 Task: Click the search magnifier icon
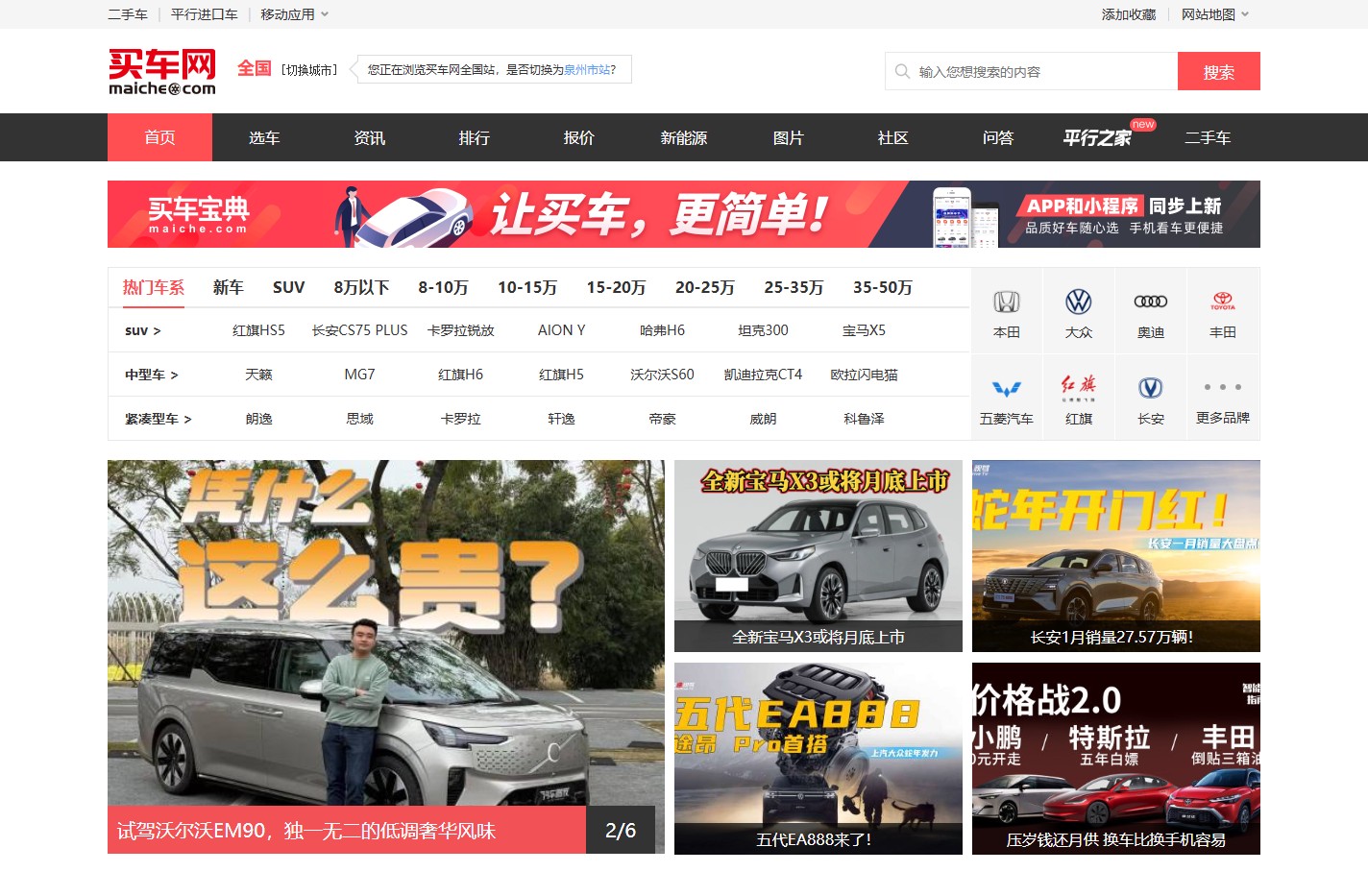[x=902, y=71]
